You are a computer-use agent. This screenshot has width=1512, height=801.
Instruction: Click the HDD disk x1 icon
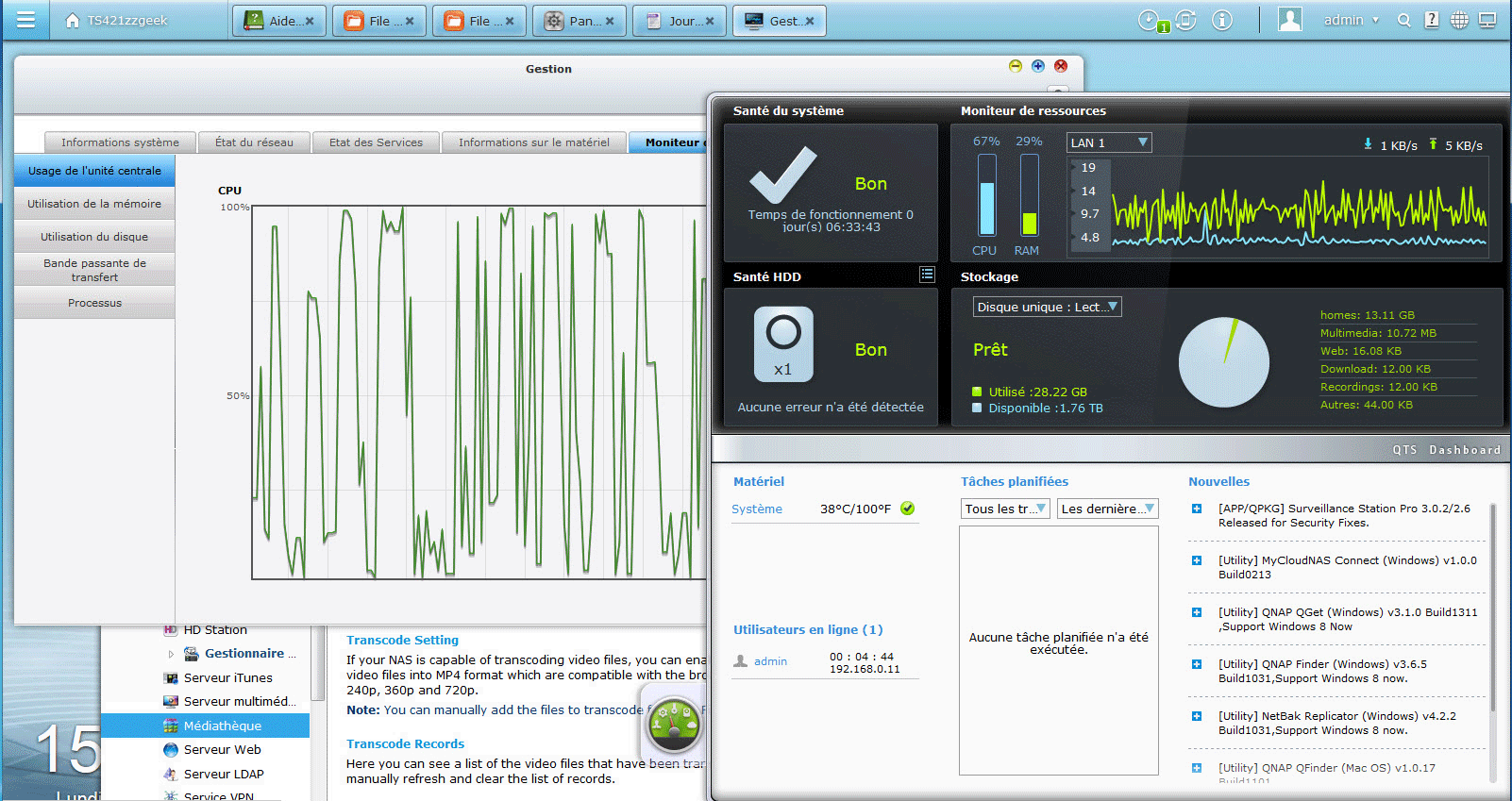tap(783, 344)
